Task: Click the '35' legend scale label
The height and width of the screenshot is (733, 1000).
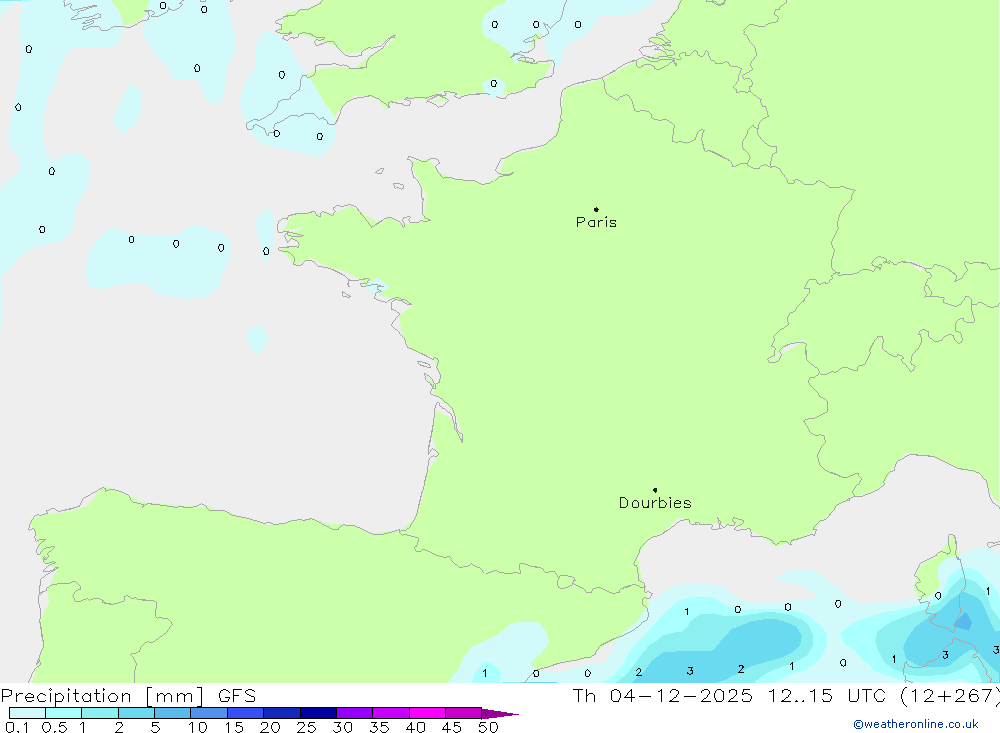Action: tap(379, 727)
